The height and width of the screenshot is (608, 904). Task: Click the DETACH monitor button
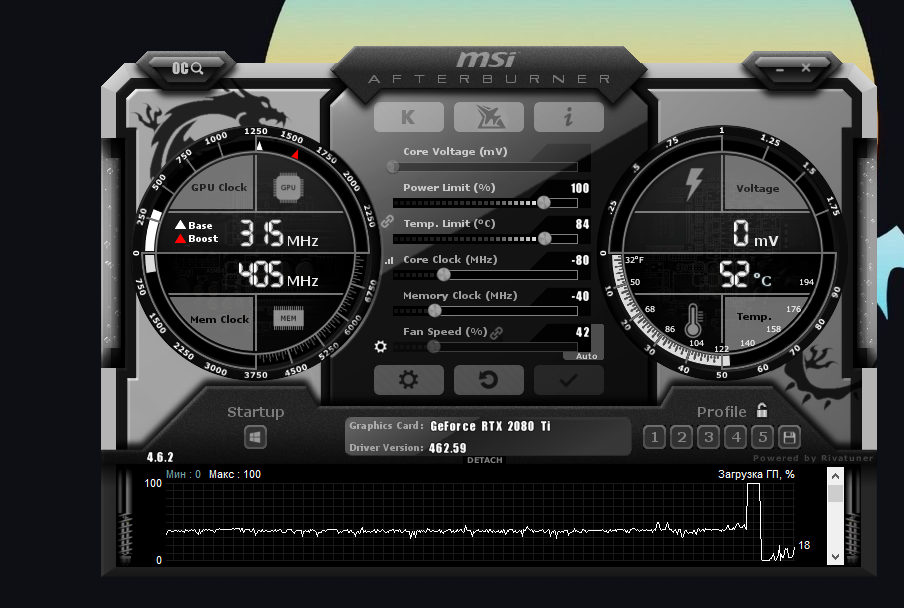(x=485, y=460)
